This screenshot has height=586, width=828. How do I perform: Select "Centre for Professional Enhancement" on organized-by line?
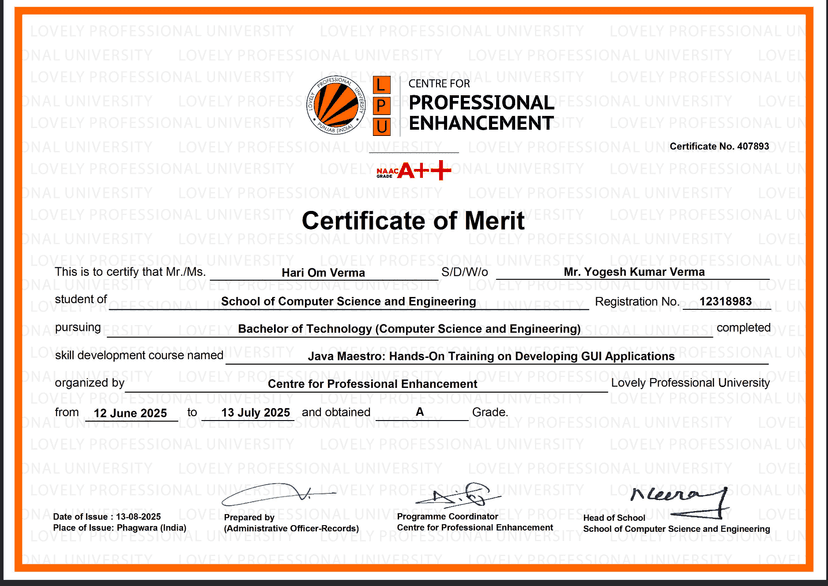pos(372,384)
